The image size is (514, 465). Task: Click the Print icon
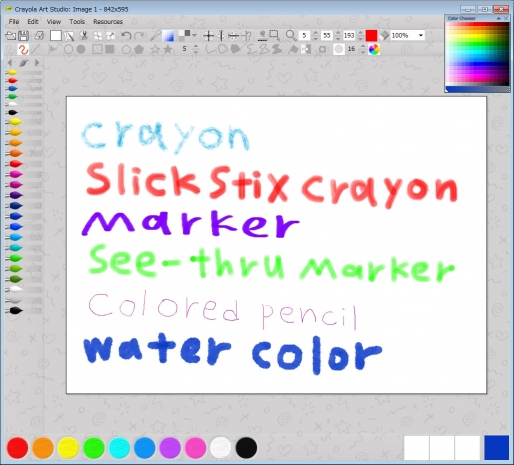click(39, 36)
